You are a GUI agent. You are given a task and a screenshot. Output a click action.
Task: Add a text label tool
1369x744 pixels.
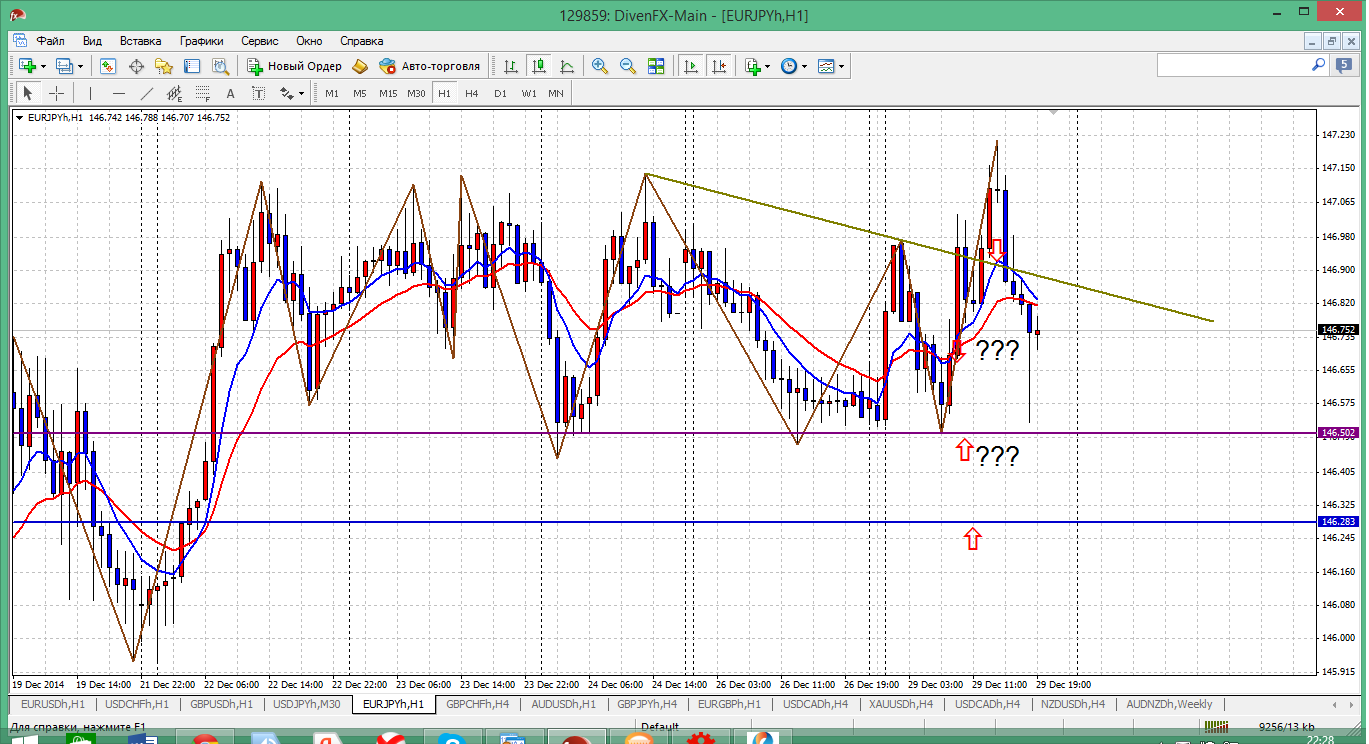[x=230, y=93]
